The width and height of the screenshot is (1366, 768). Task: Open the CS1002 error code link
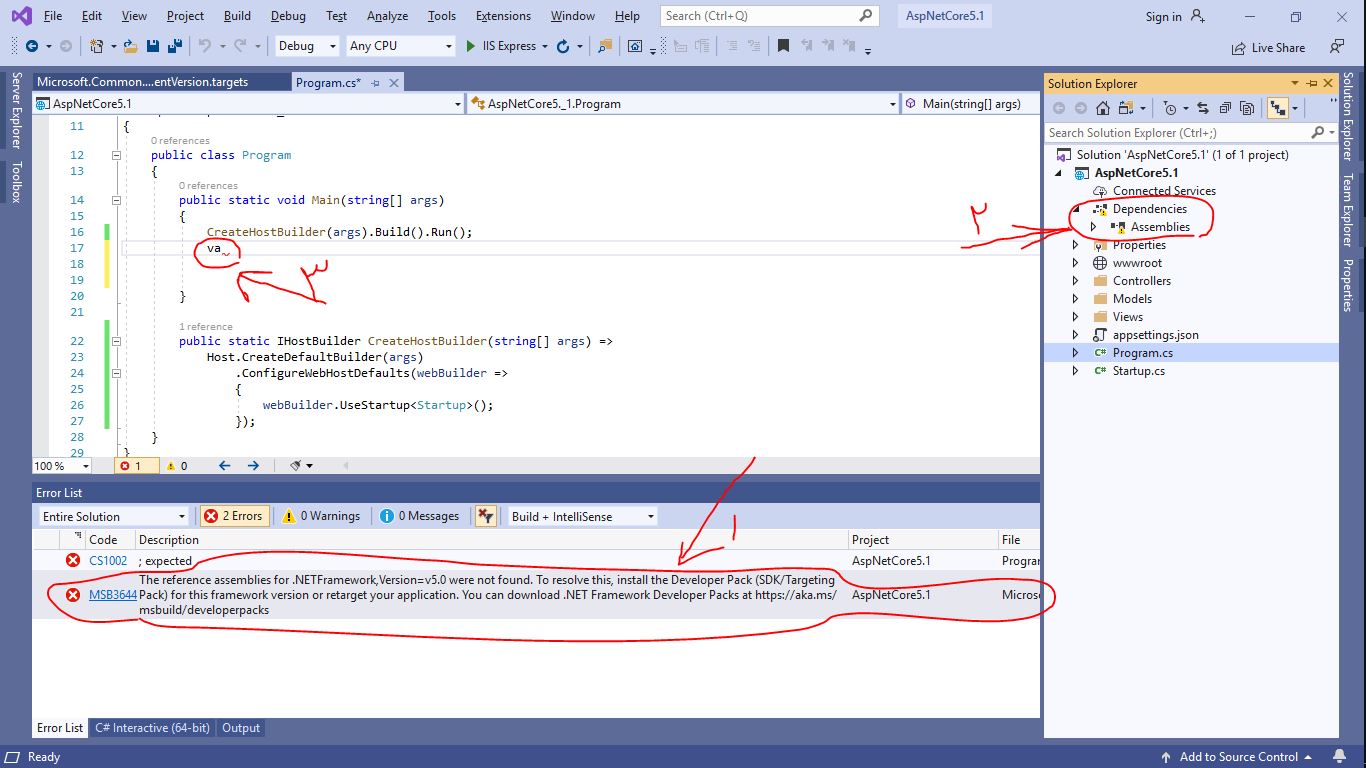108,560
